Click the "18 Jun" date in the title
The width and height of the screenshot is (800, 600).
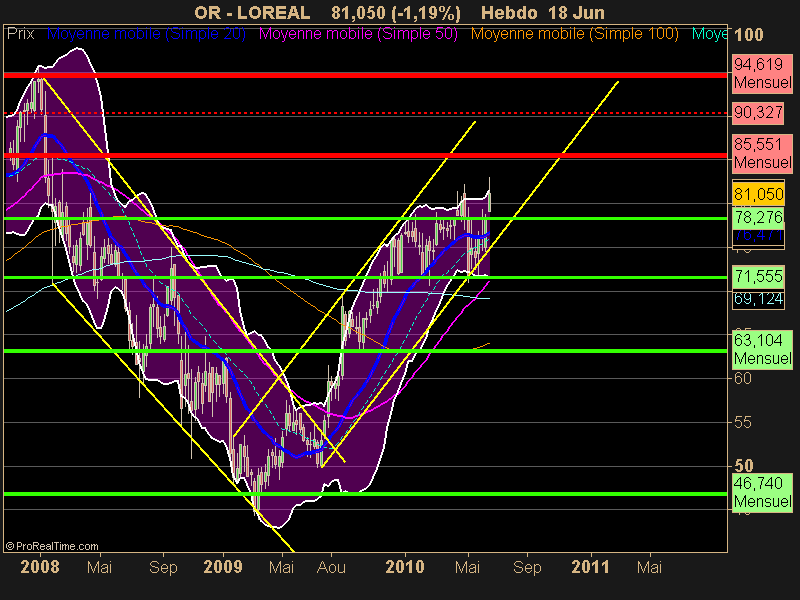577,12
